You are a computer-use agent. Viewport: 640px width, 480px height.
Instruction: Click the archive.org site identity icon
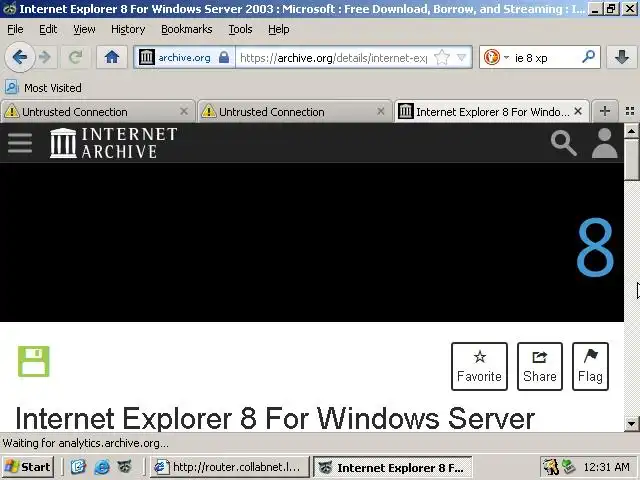pos(147,57)
